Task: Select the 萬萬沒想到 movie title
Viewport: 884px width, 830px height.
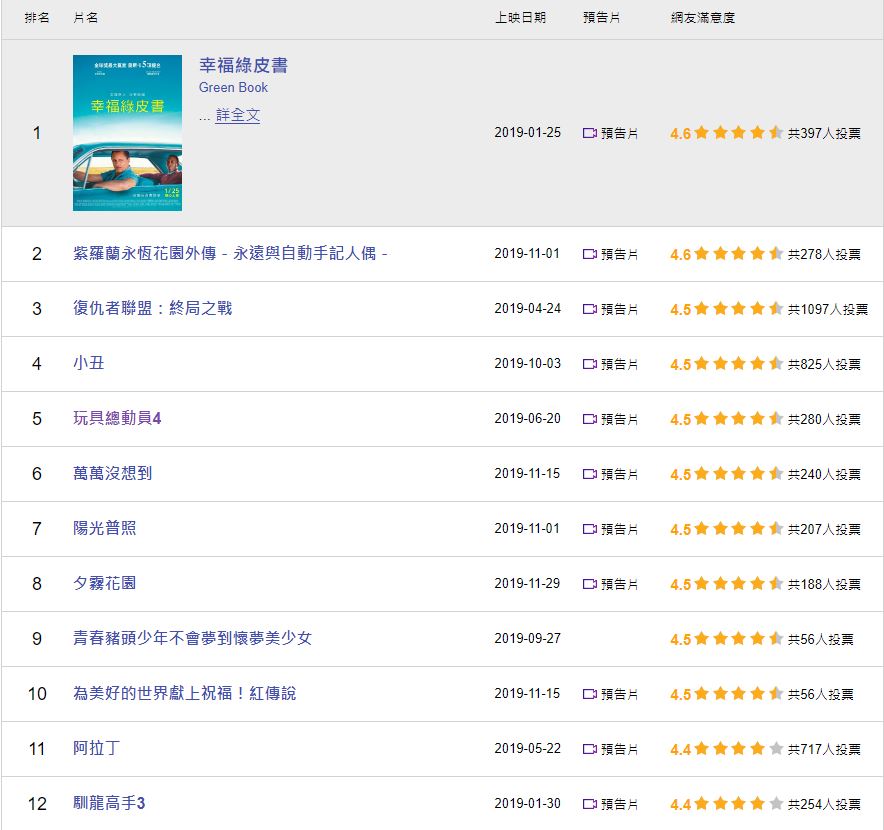Action: coord(112,473)
